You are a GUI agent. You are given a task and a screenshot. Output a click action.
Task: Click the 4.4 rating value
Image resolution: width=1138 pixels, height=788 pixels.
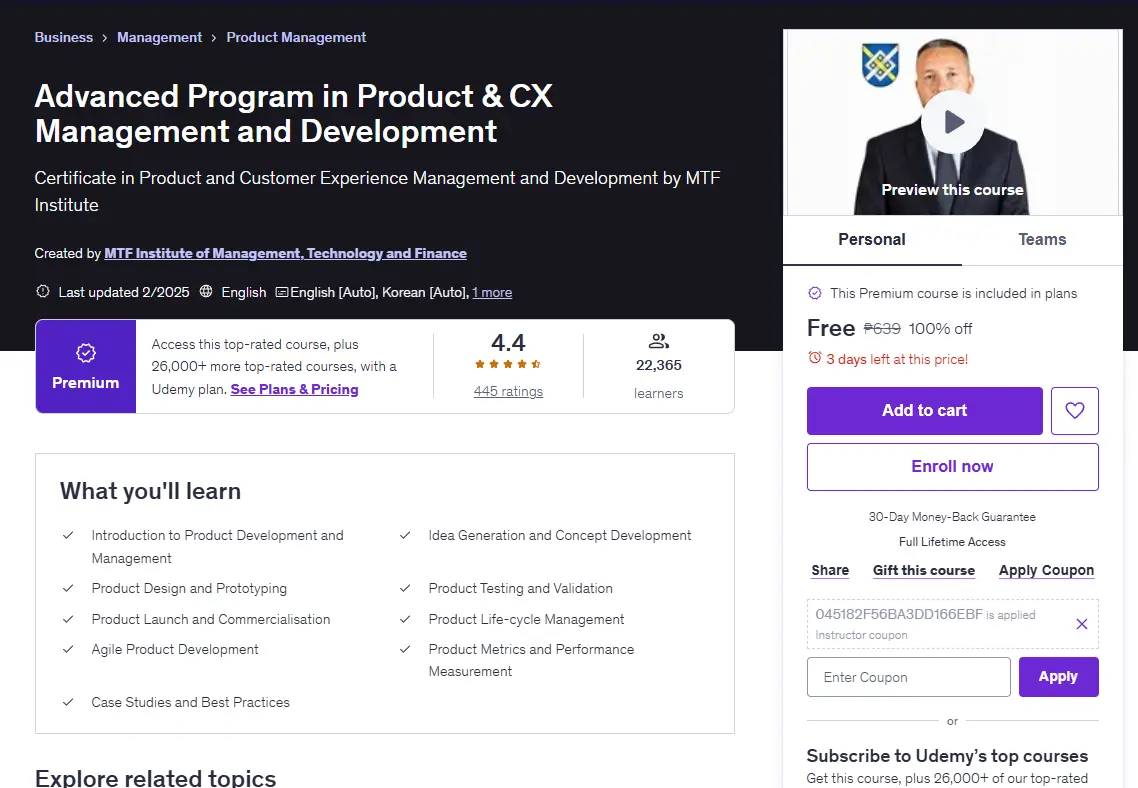(x=508, y=342)
